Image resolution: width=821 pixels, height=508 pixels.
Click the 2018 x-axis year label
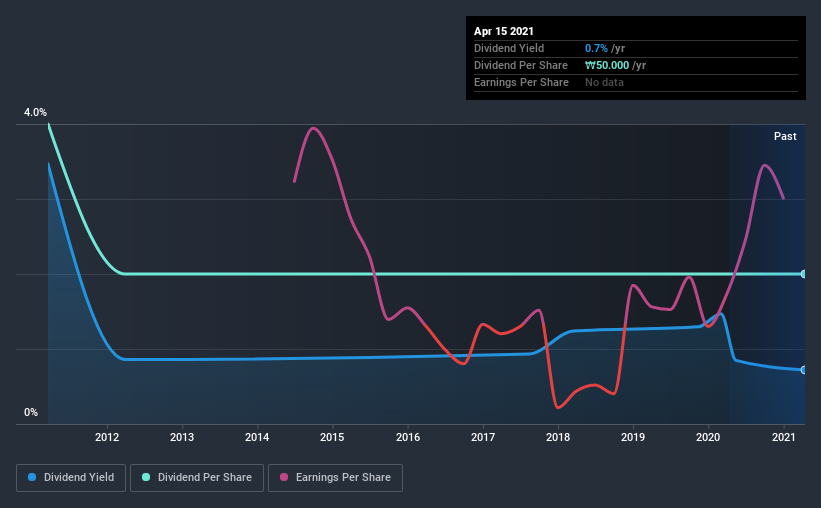click(x=558, y=437)
